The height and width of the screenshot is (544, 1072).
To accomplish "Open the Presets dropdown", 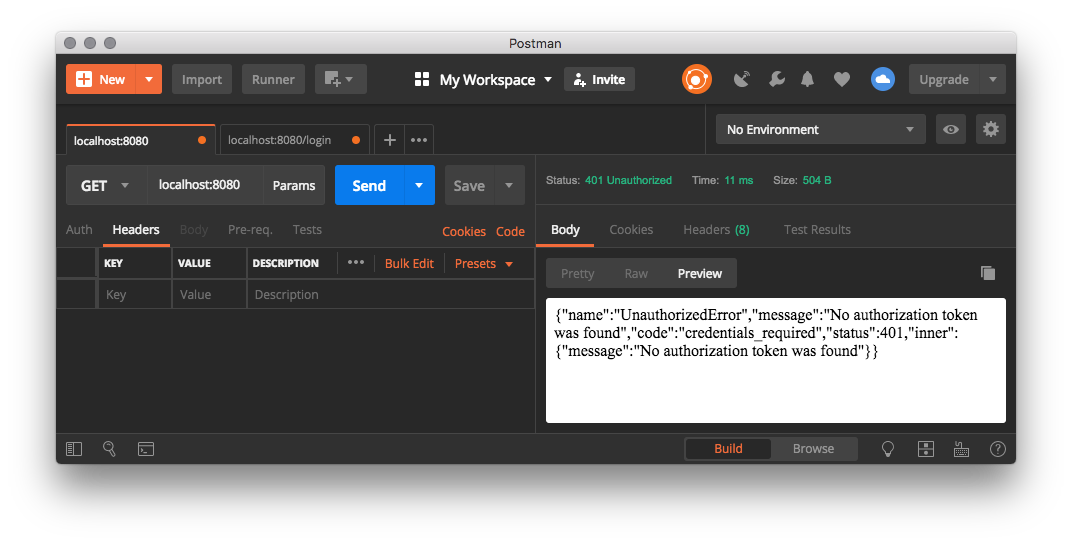I will (x=483, y=264).
